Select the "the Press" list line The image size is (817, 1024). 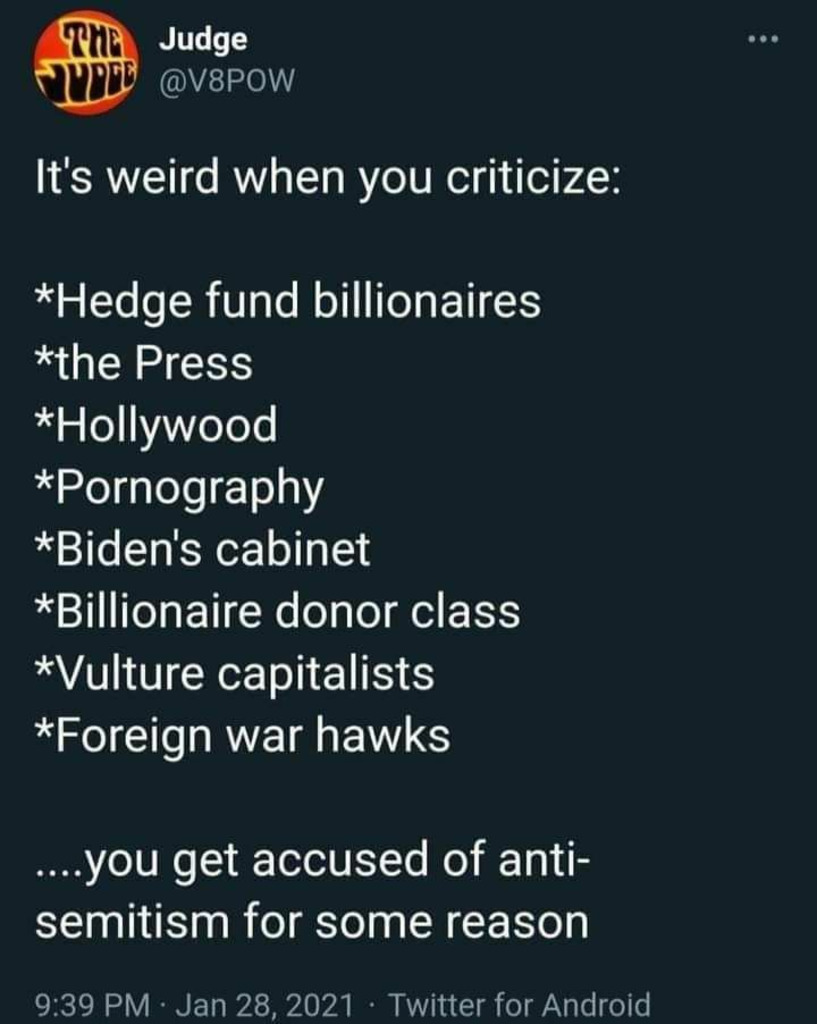coord(144,363)
